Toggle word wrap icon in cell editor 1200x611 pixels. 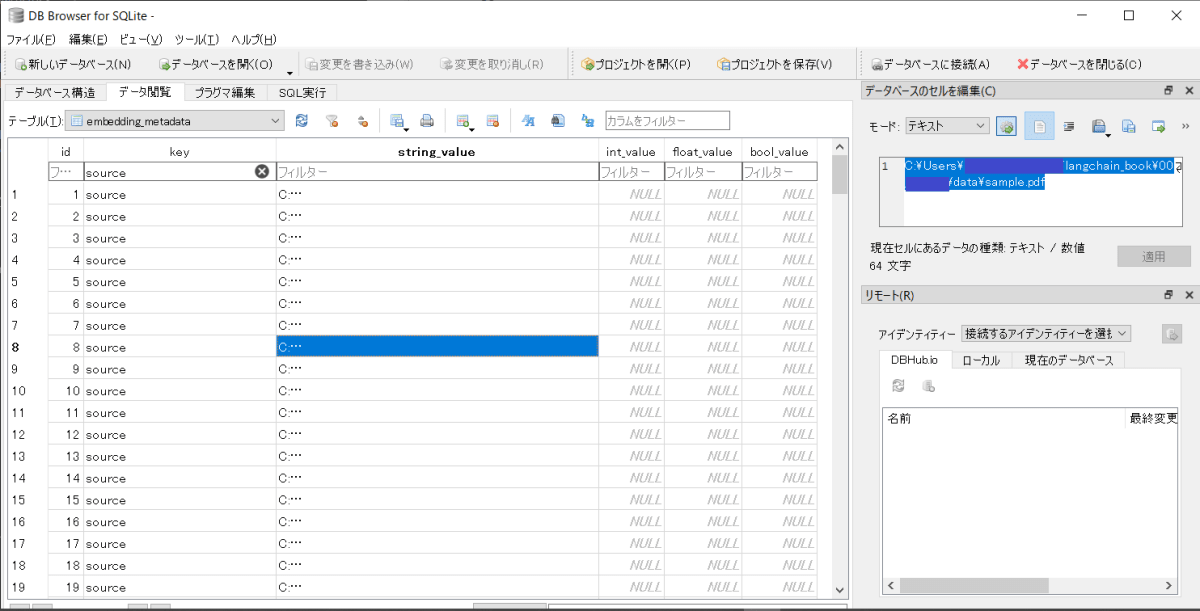[1039, 126]
